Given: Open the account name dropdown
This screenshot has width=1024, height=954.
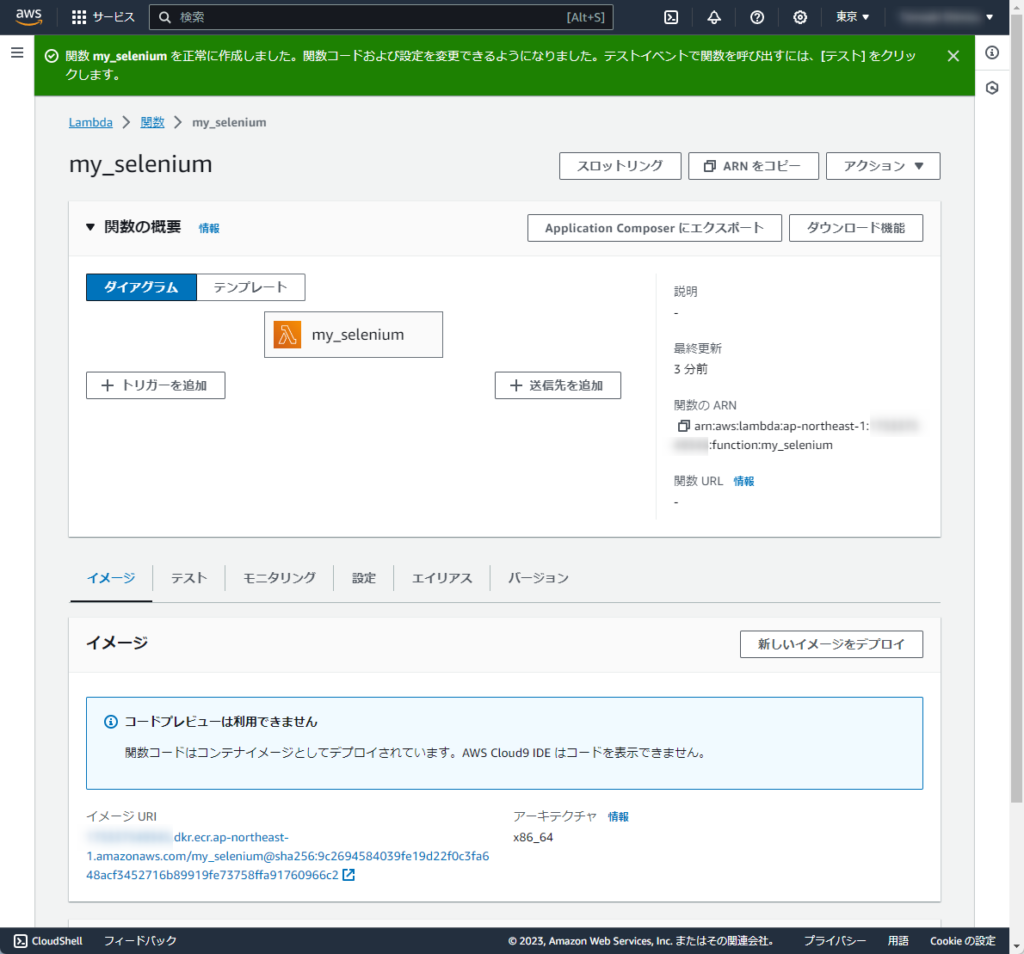Looking at the screenshot, I should click(946, 17).
